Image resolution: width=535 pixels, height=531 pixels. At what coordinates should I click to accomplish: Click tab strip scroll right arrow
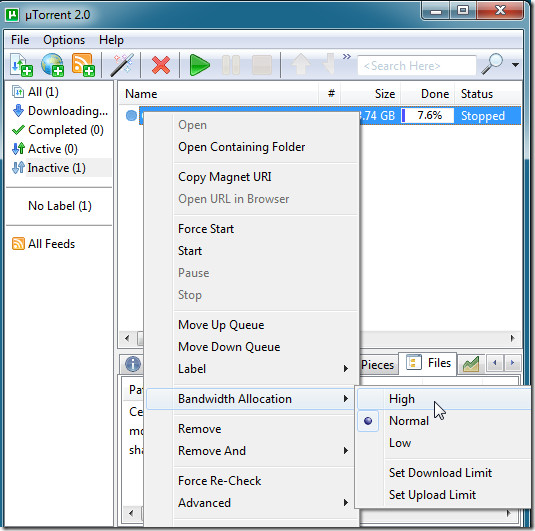[x=512, y=363]
